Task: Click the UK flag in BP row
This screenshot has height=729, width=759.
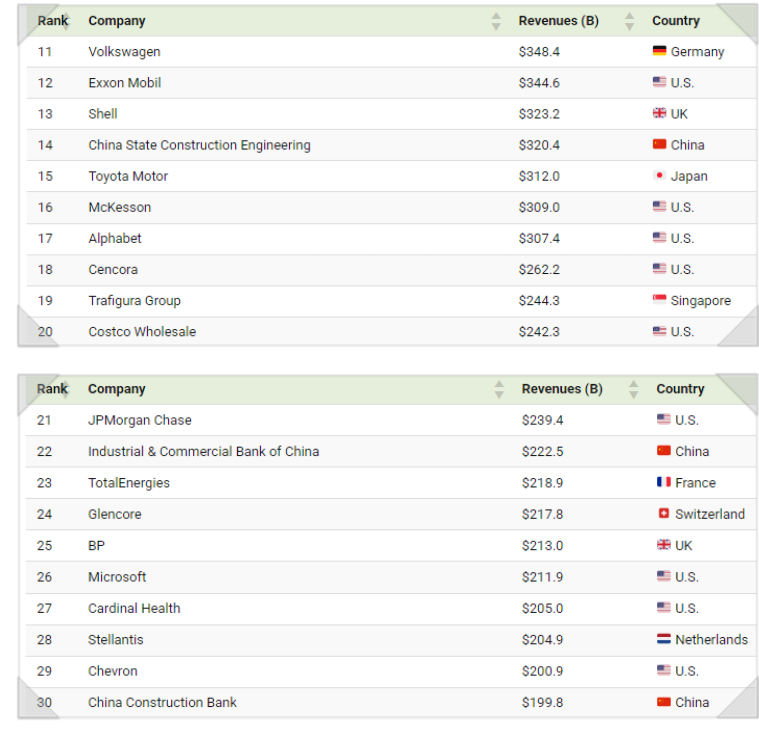Action: tap(664, 545)
